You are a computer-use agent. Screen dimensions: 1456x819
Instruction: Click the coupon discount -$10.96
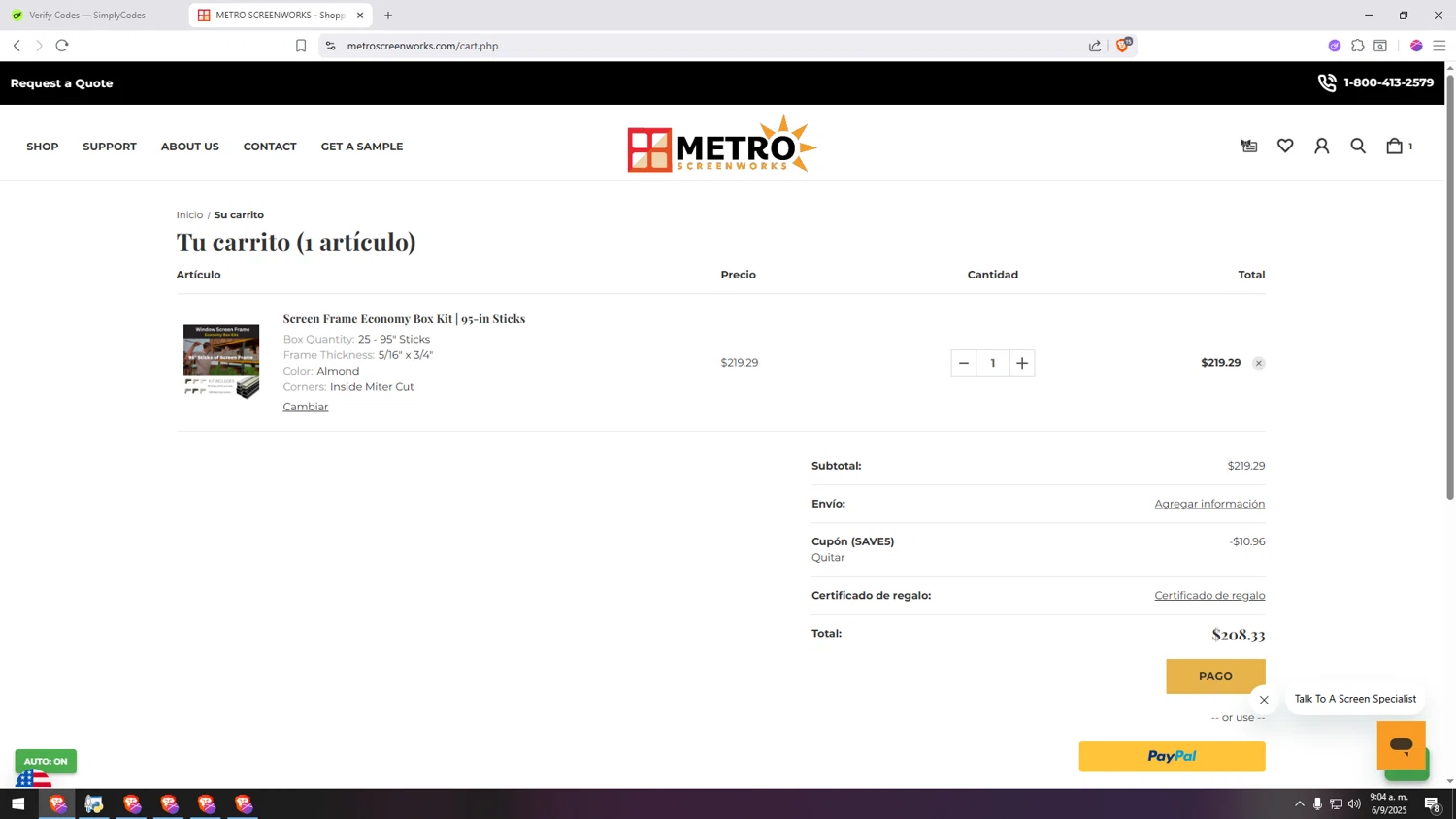click(1246, 542)
